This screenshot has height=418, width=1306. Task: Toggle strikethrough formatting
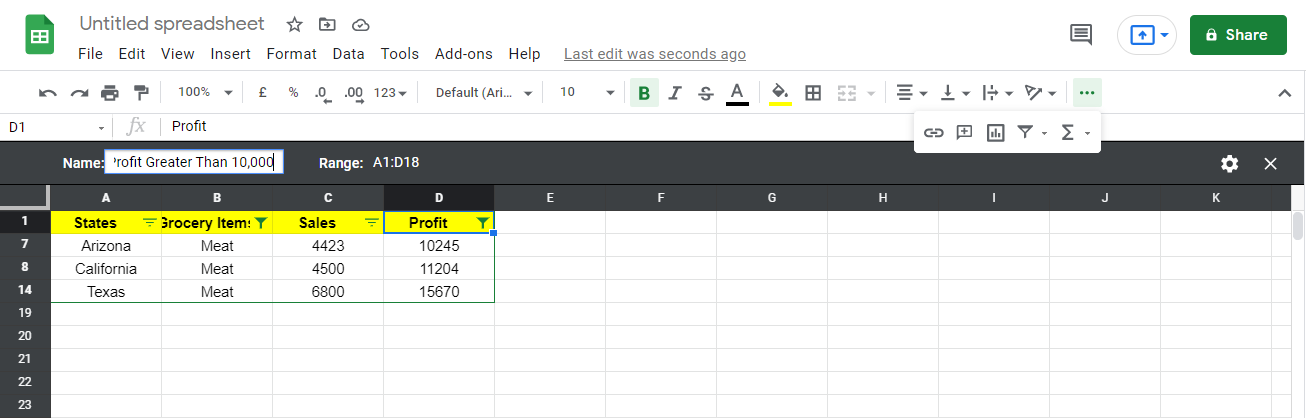[x=706, y=93]
